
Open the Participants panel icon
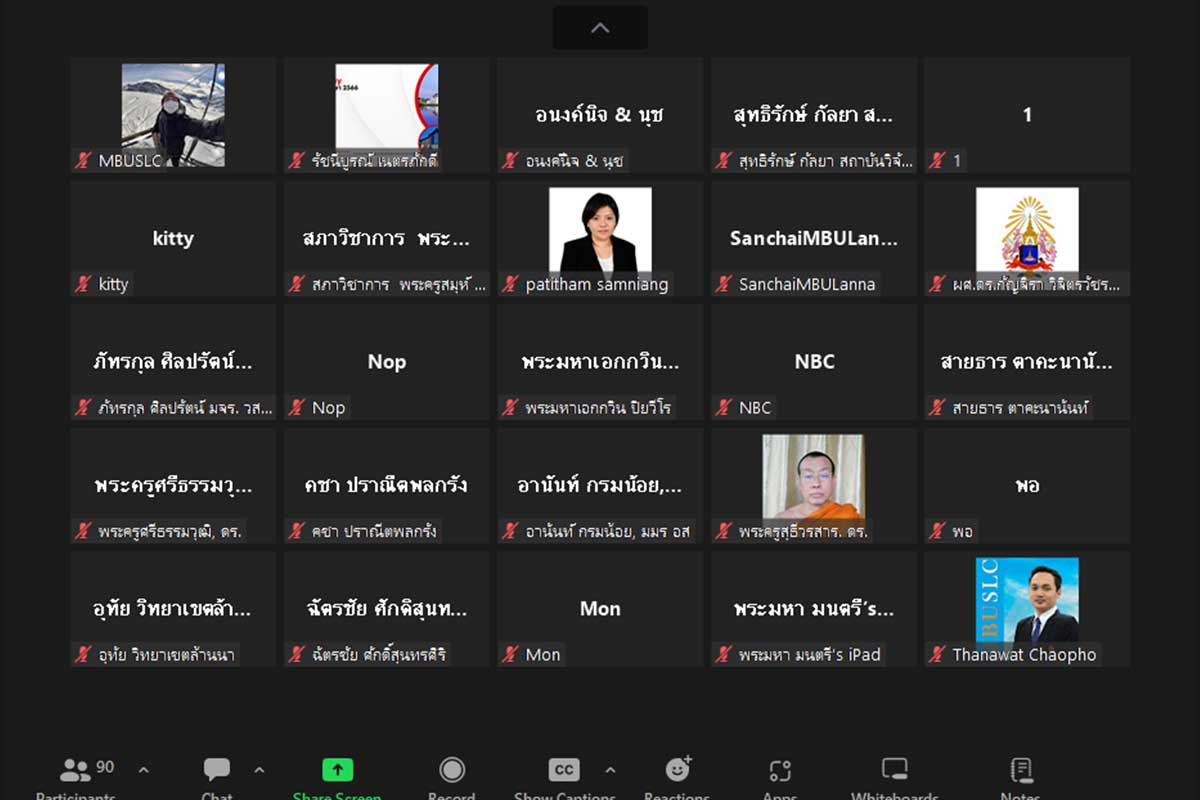click(x=76, y=771)
